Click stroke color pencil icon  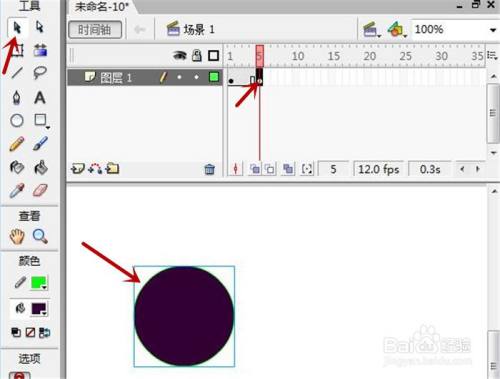[x=20, y=282]
